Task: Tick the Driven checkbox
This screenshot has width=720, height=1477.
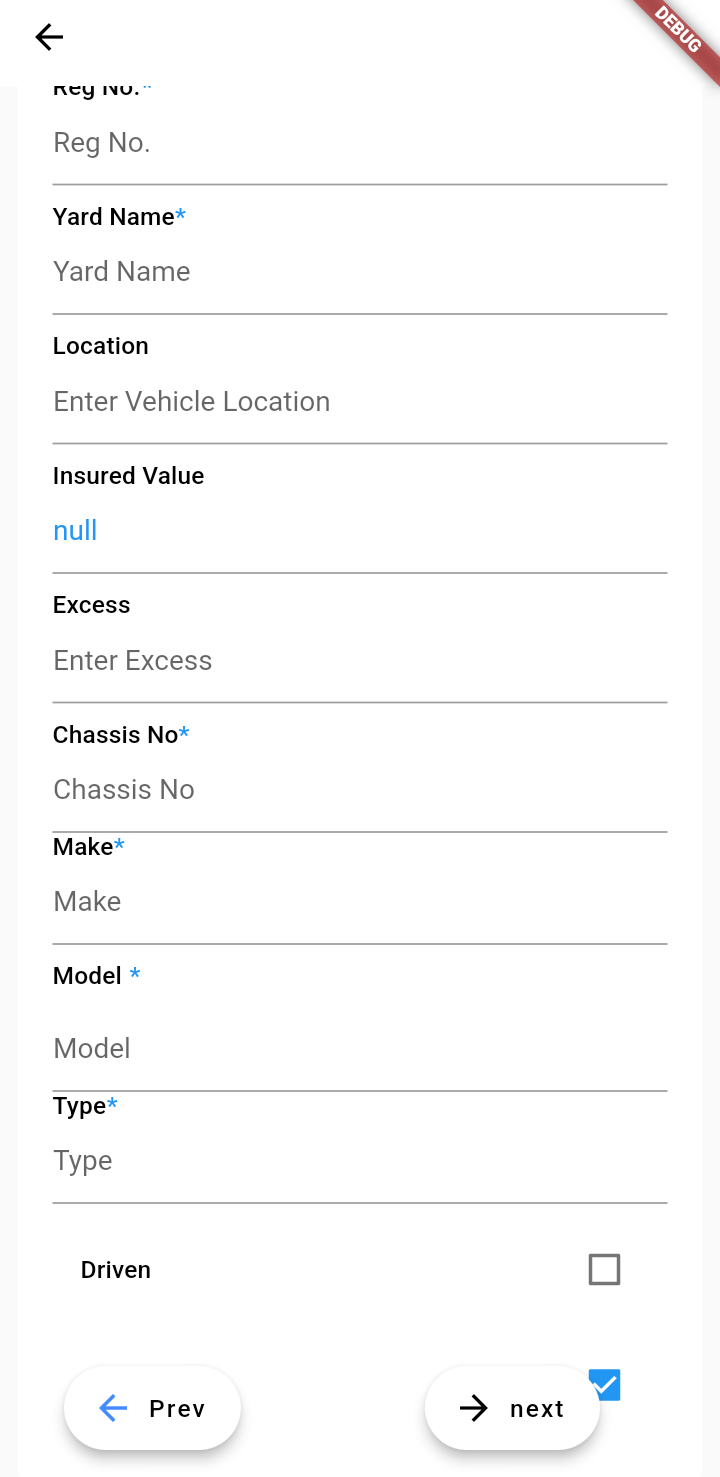Action: [x=604, y=1270]
